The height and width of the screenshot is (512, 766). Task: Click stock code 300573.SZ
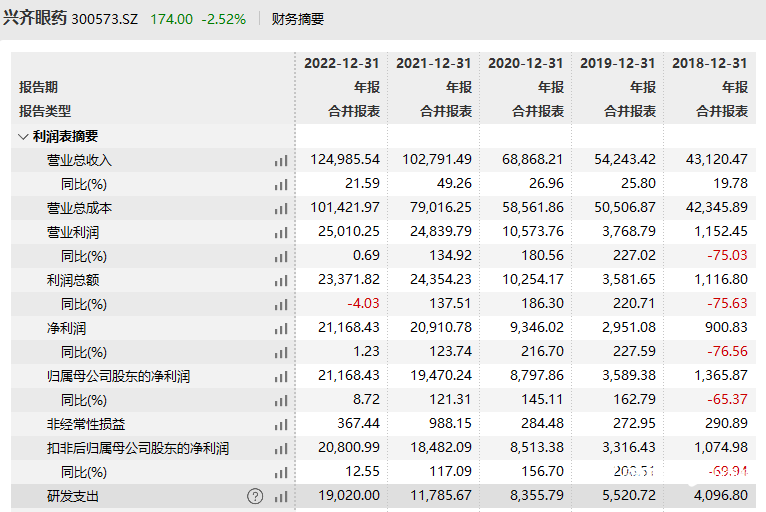105,19
